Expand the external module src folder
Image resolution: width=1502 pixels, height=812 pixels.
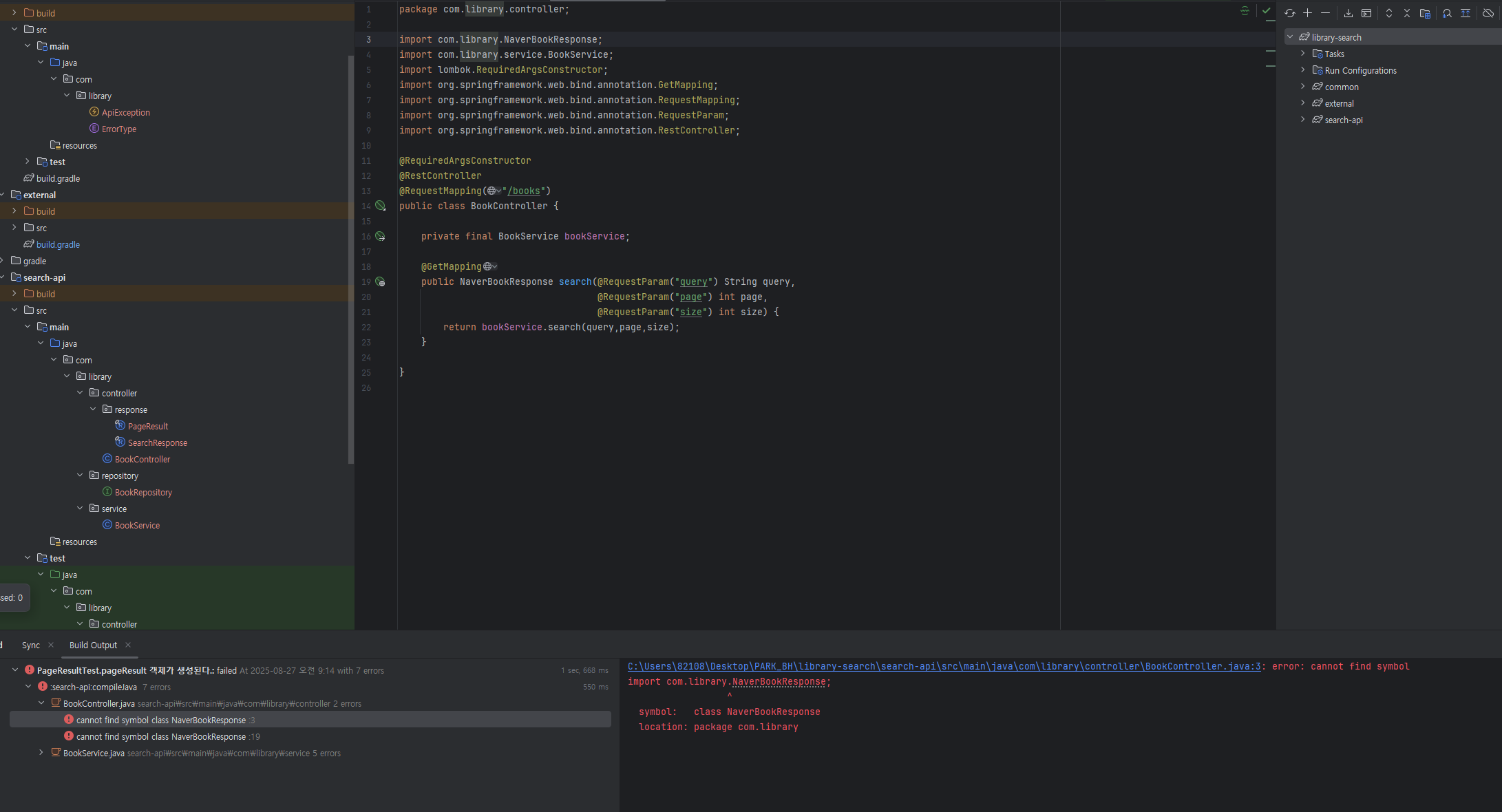click(14, 228)
